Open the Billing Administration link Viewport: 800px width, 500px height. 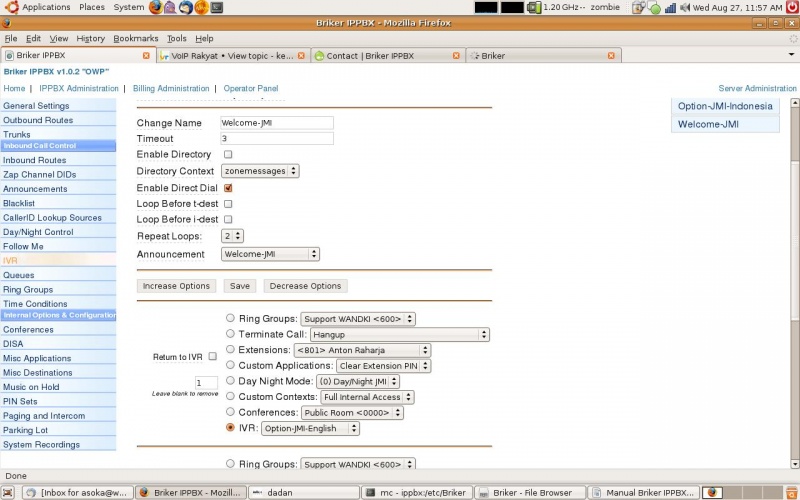pyautogui.click(x=171, y=88)
